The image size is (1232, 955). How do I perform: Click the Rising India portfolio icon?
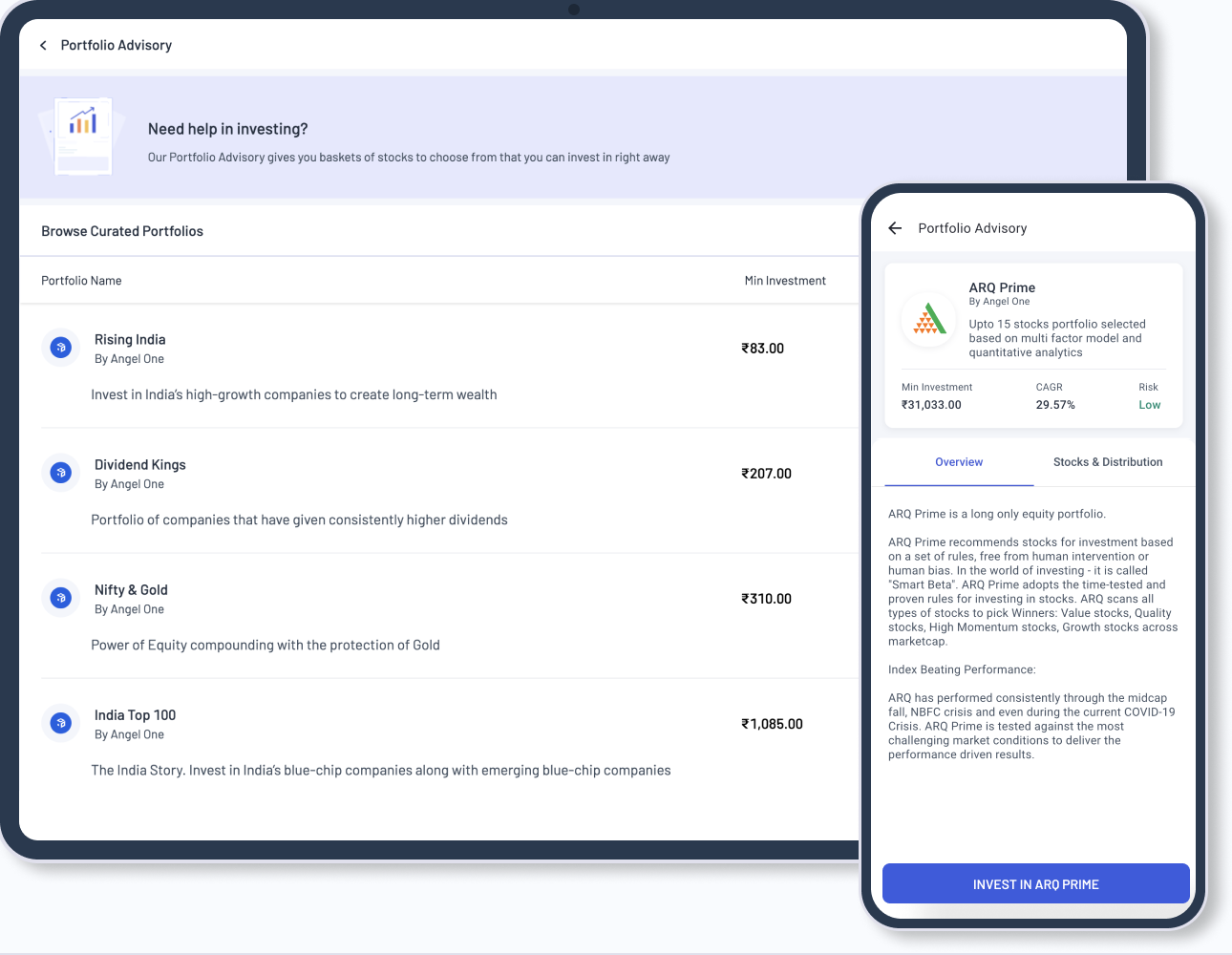pyautogui.click(x=61, y=348)
